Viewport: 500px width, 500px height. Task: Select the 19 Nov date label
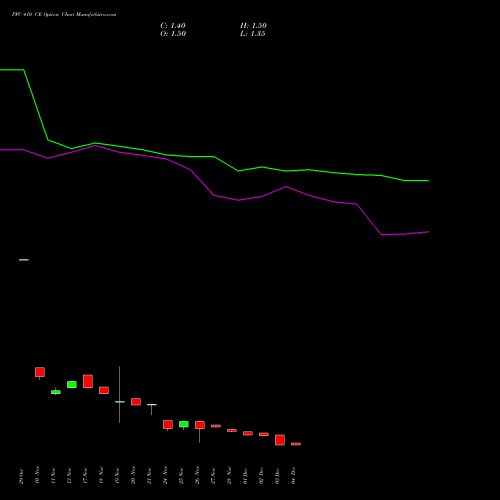(x=117, y=475)
